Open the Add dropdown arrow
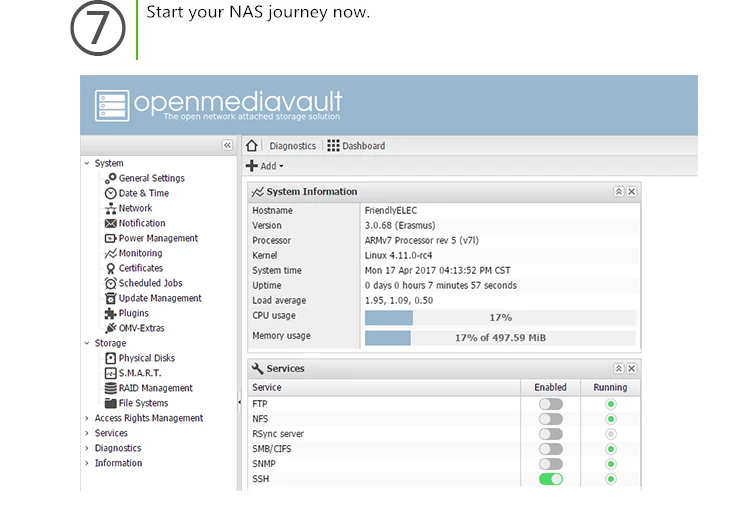This screenshot has width=740, height=515. (x=281, y=166)
